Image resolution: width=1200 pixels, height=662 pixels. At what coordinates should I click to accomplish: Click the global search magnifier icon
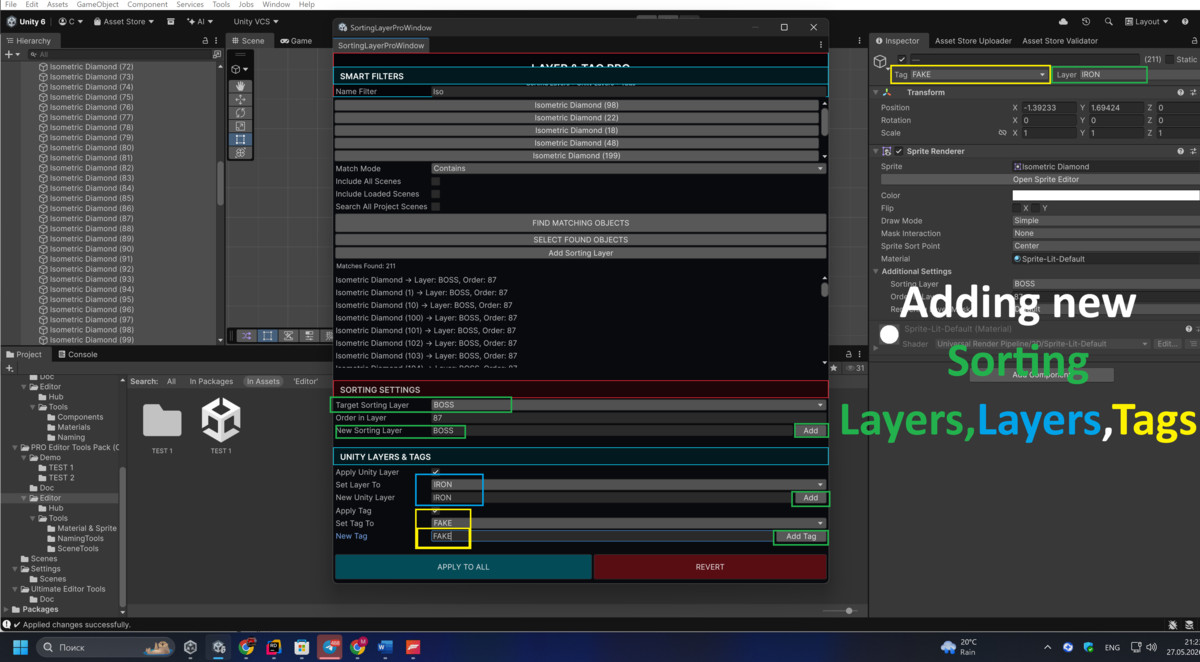pyautogui.click(x=1109, y=21)
